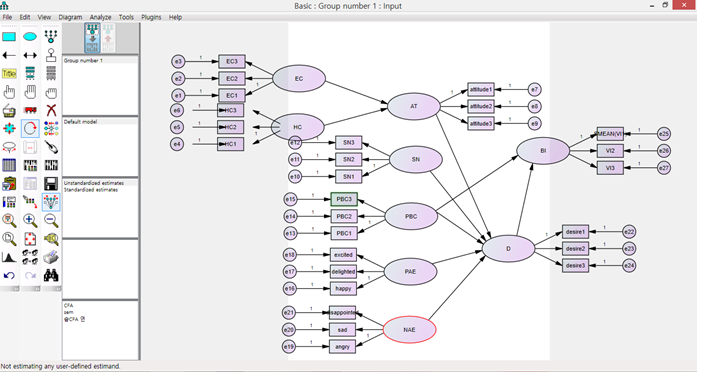
Task: Click the BI latent variable ellipse
Action: (543, 151)
